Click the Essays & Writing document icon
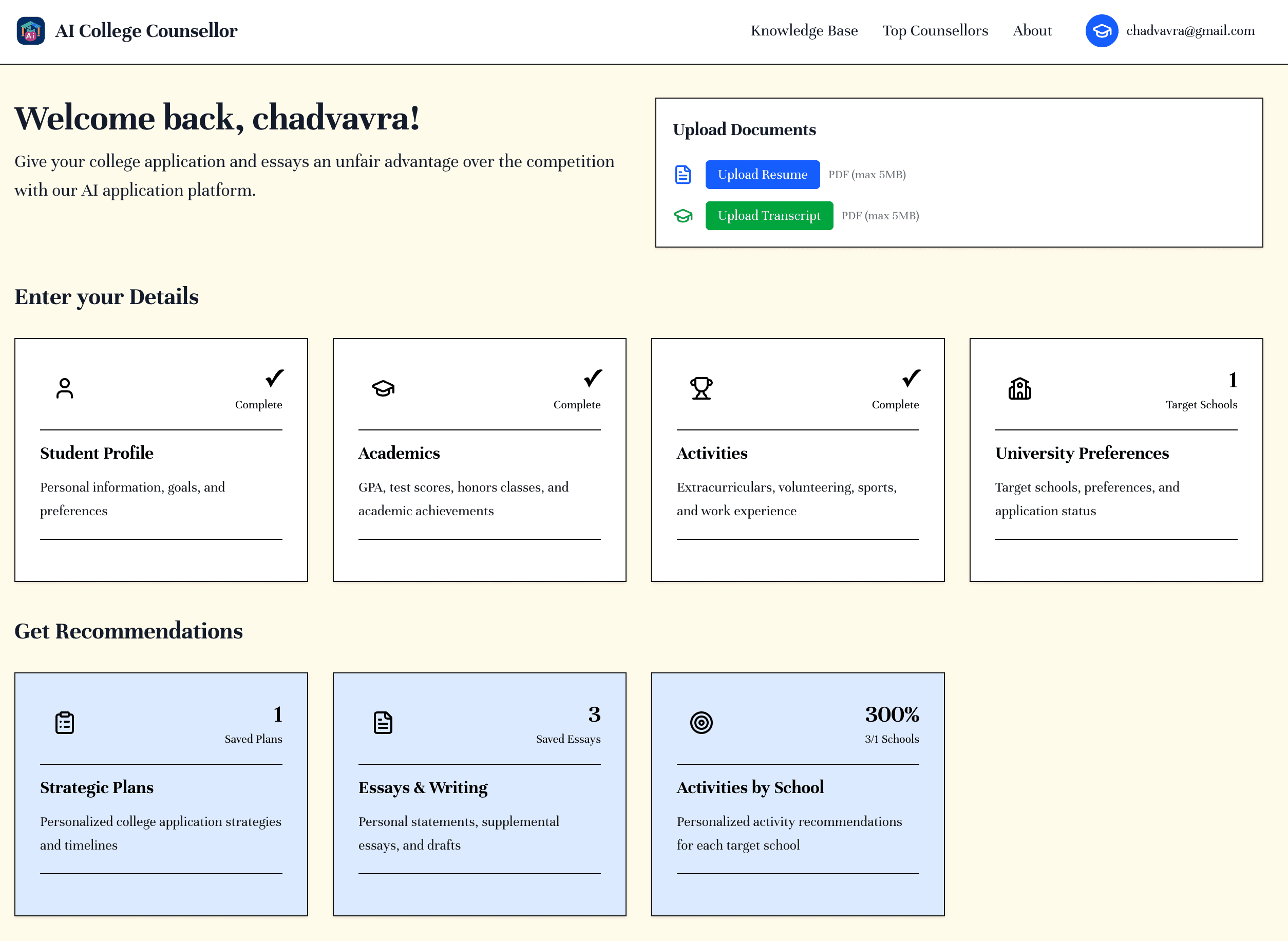The height and width of the screenshot is (941, 1288). (x=383, y=723)
